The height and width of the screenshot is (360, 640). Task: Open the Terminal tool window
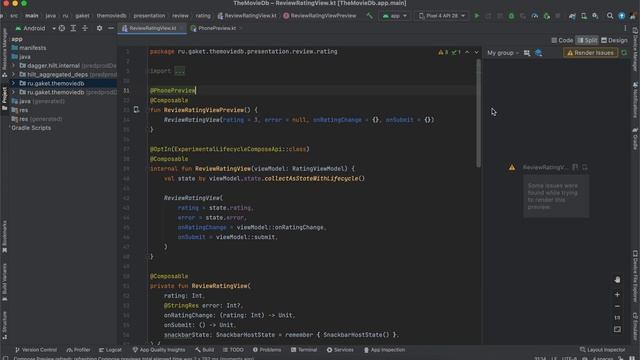304,350
